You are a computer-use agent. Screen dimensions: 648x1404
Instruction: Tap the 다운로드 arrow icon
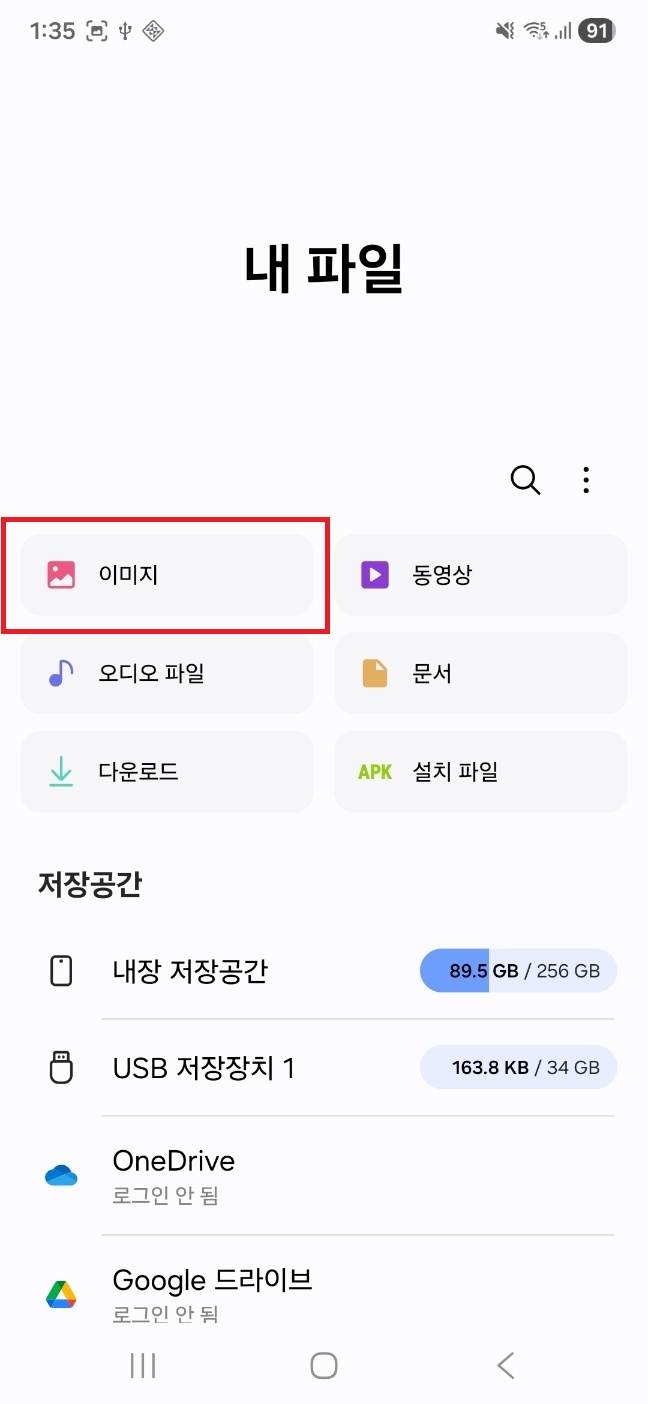pyautogui.click(x=61, y=772)
